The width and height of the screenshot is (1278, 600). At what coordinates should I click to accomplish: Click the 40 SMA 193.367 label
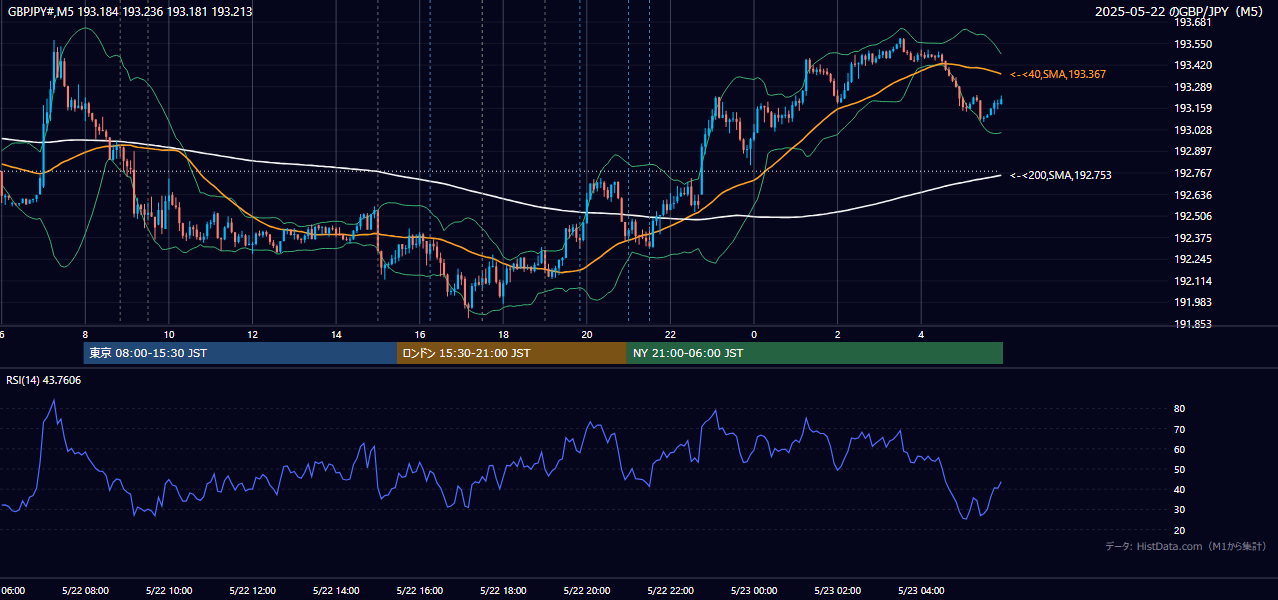click(1058, 74)
